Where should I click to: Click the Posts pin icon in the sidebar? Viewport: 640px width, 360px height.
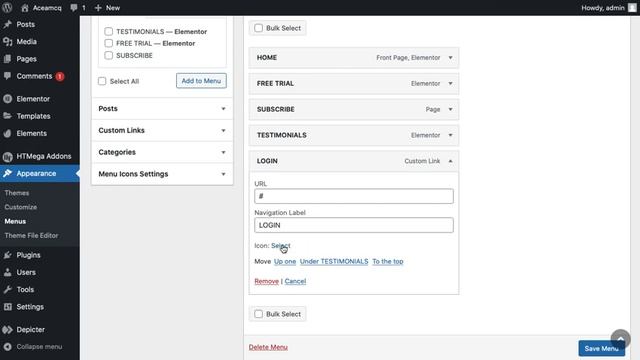tap(7, 24)
